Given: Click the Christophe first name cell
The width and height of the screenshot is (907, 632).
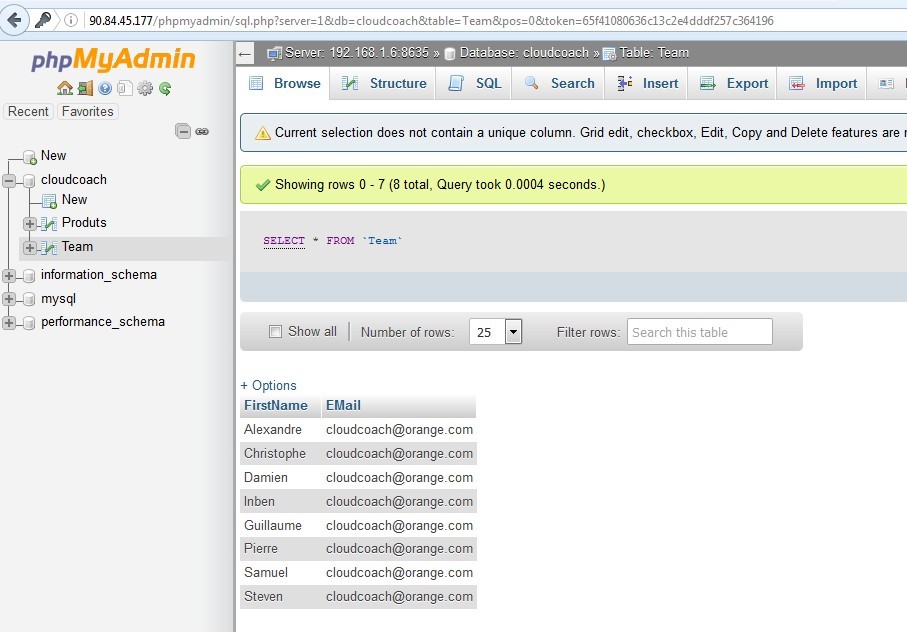Looking at the screenshot, I should 281,453.
